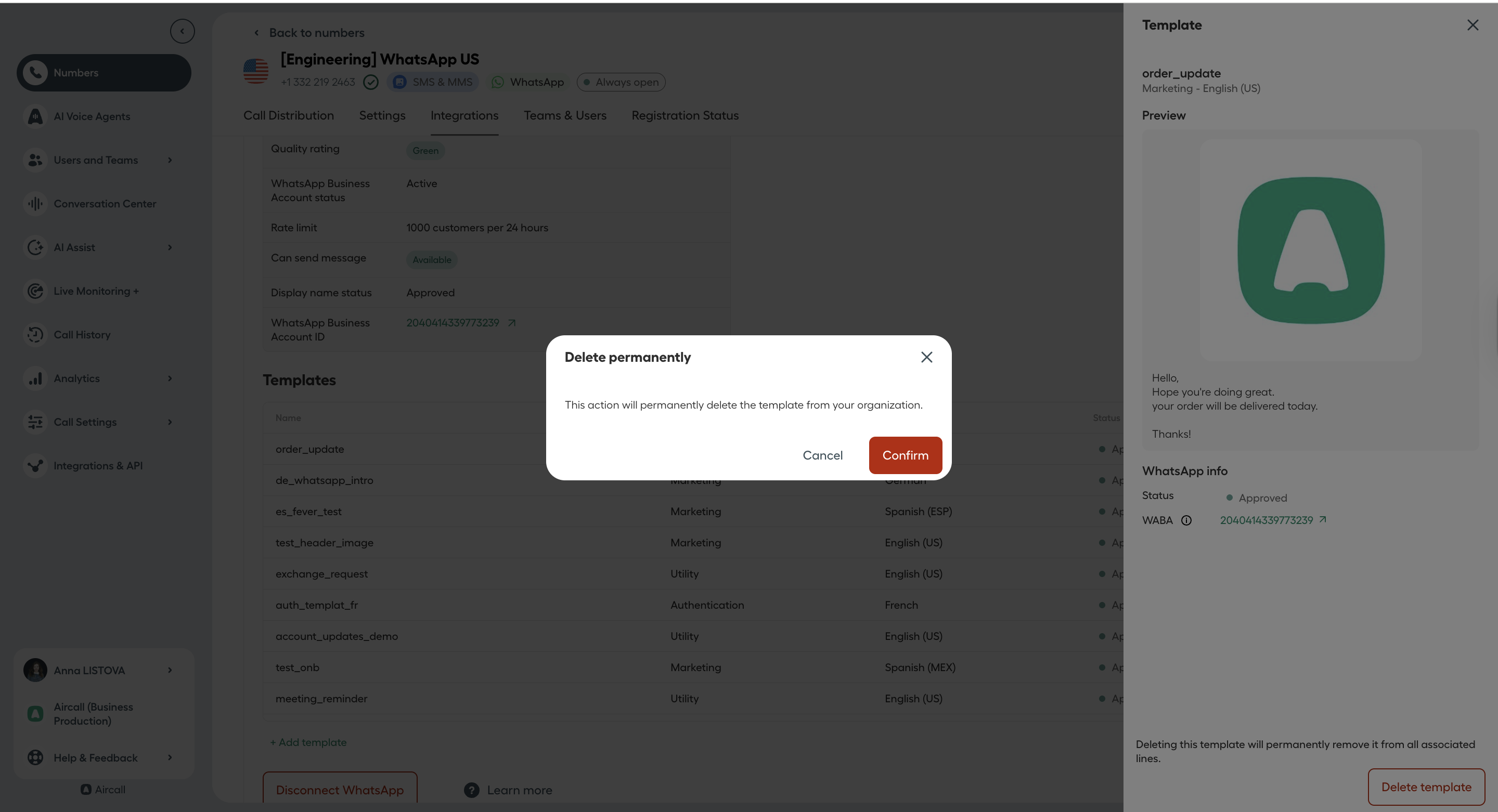The image size is (1498, 812).
Task: Select the meeting_reminder template row
Action: 693,699
